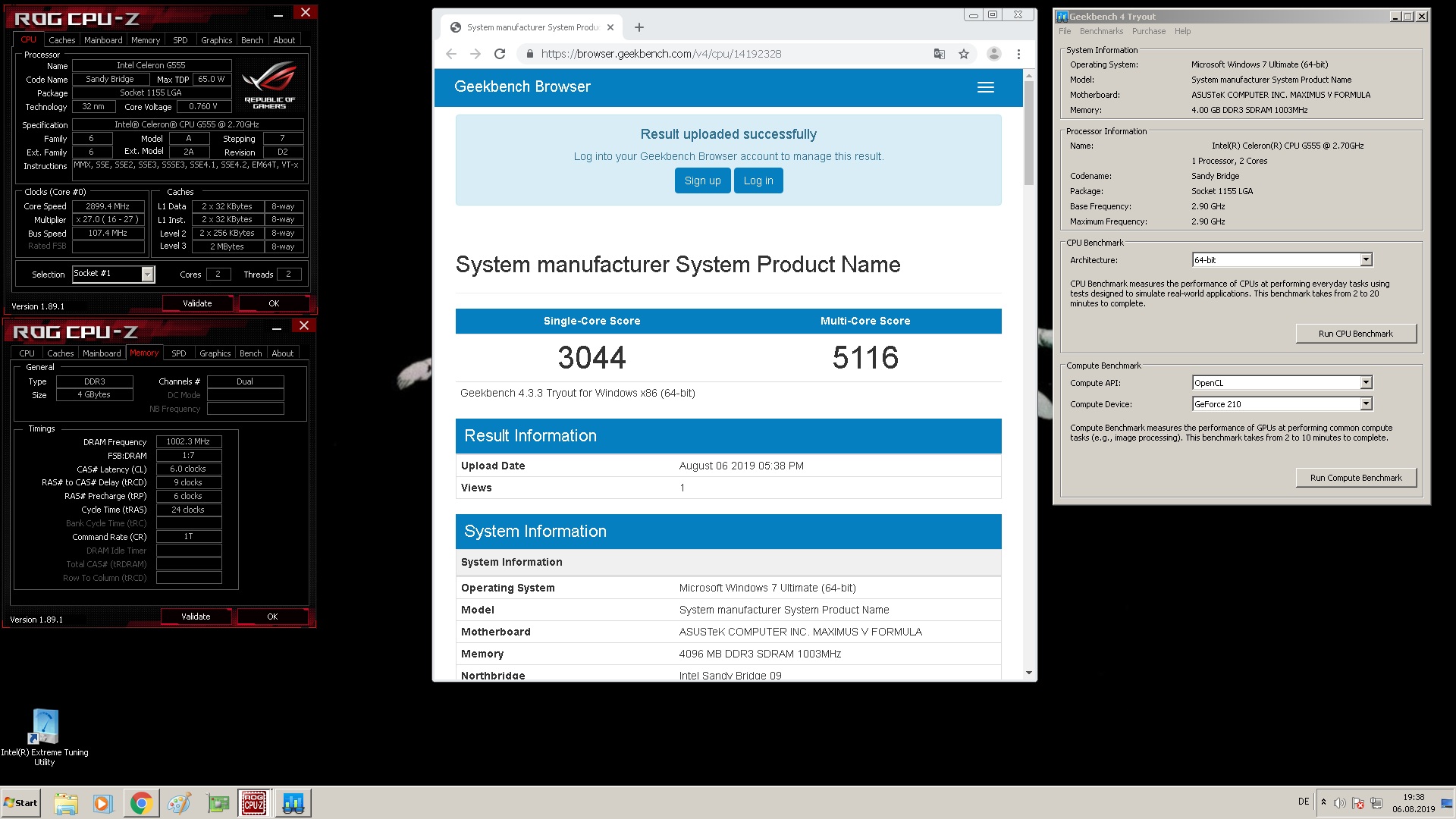Reload the Geekbench page
This screenshot has height=819, width=1456.
(500, 54)
